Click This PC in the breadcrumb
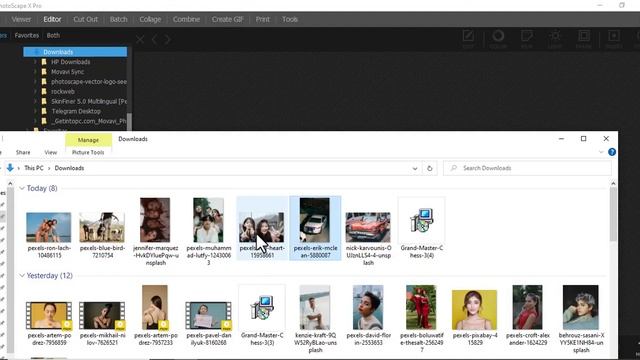The image size is (640, 360). point(34,168)
